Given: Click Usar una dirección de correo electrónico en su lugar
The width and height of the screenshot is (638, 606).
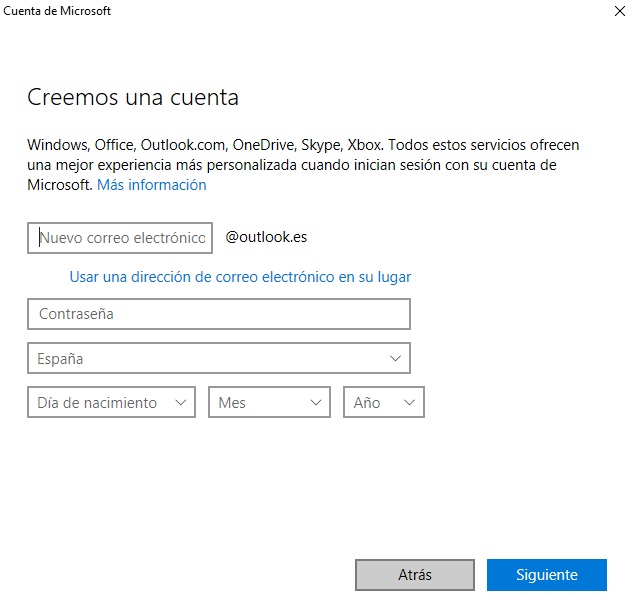Looking at the screenshot, I should point(240,277).
